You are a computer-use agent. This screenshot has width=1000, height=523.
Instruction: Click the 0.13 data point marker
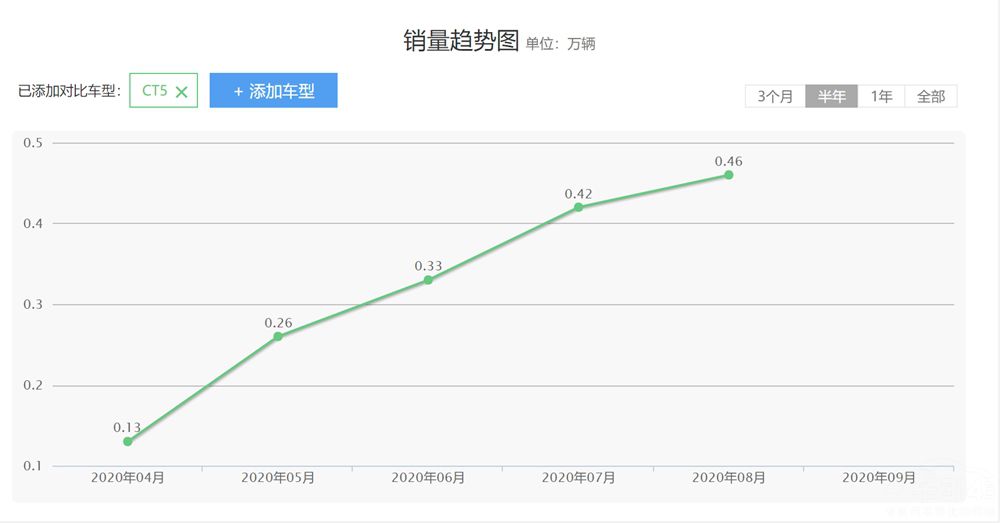tap(128, 441)
